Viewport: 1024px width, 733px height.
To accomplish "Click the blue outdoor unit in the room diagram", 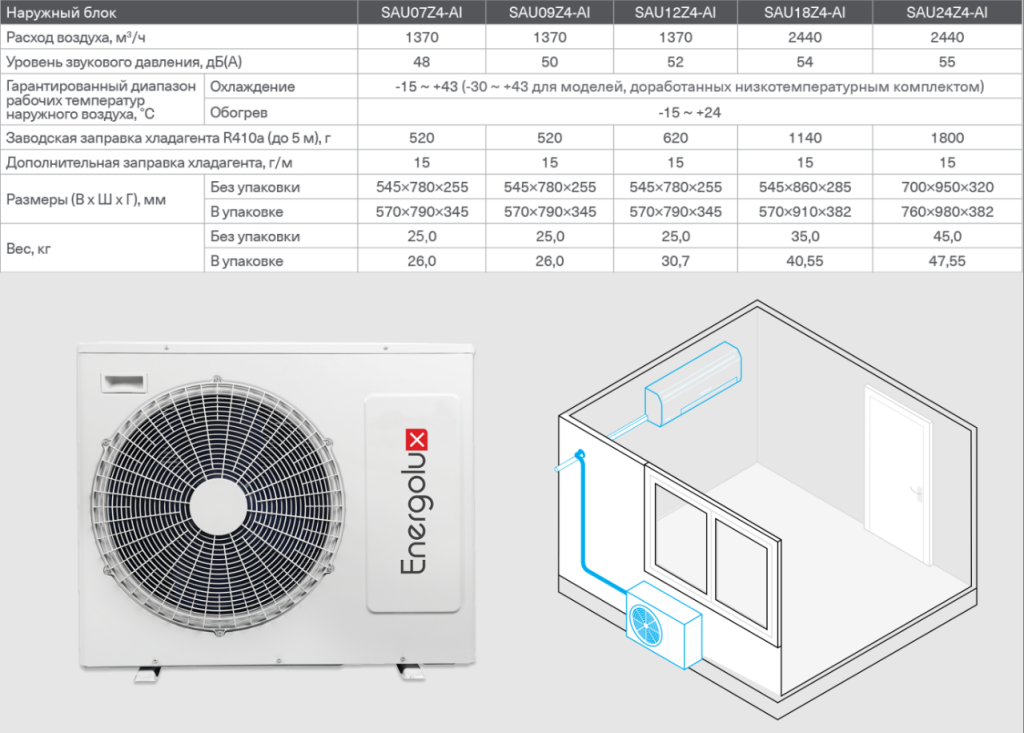I will [x=661, y=625].
